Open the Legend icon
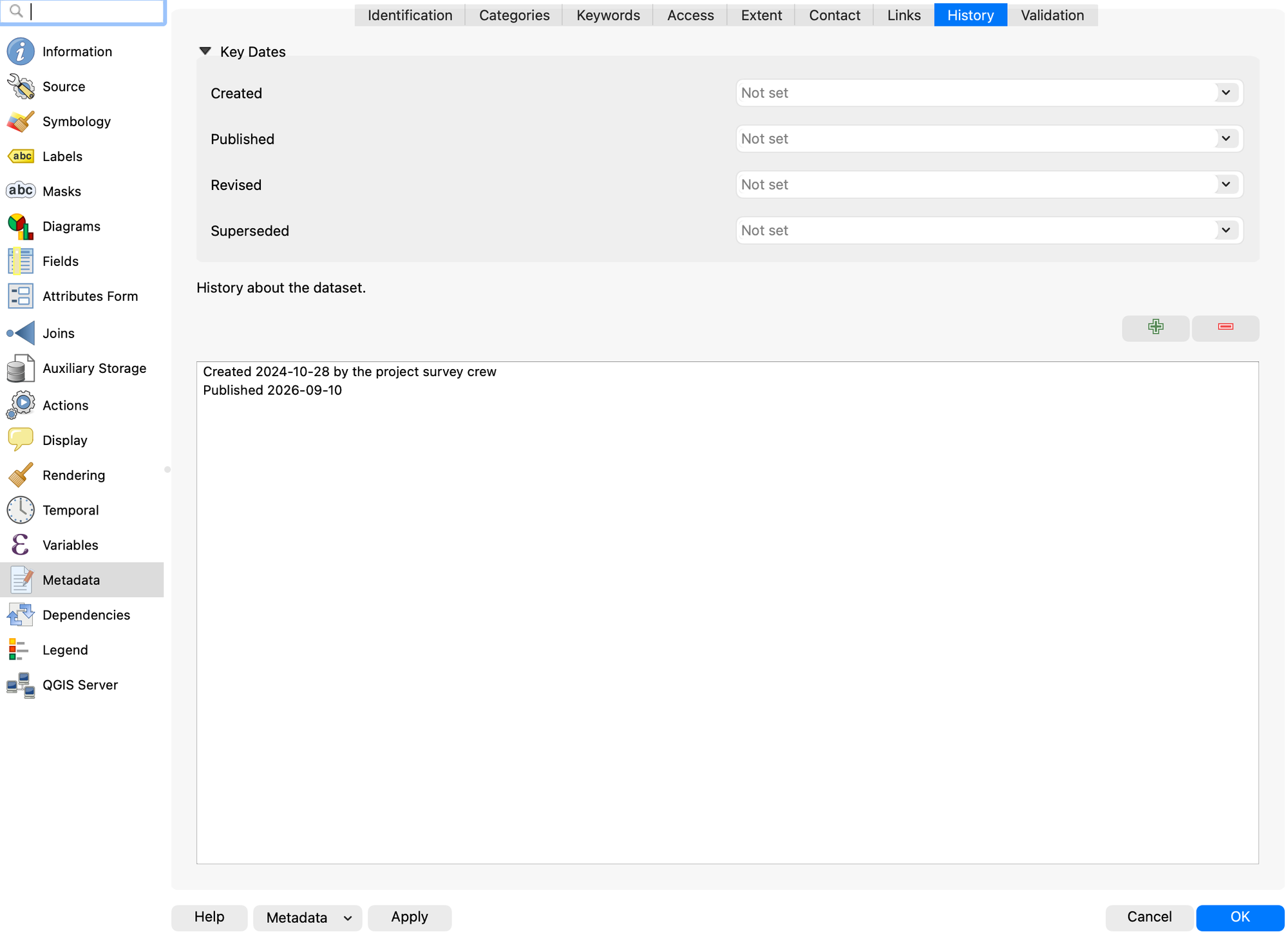1288x939 pixels. [x=19, y=650]
